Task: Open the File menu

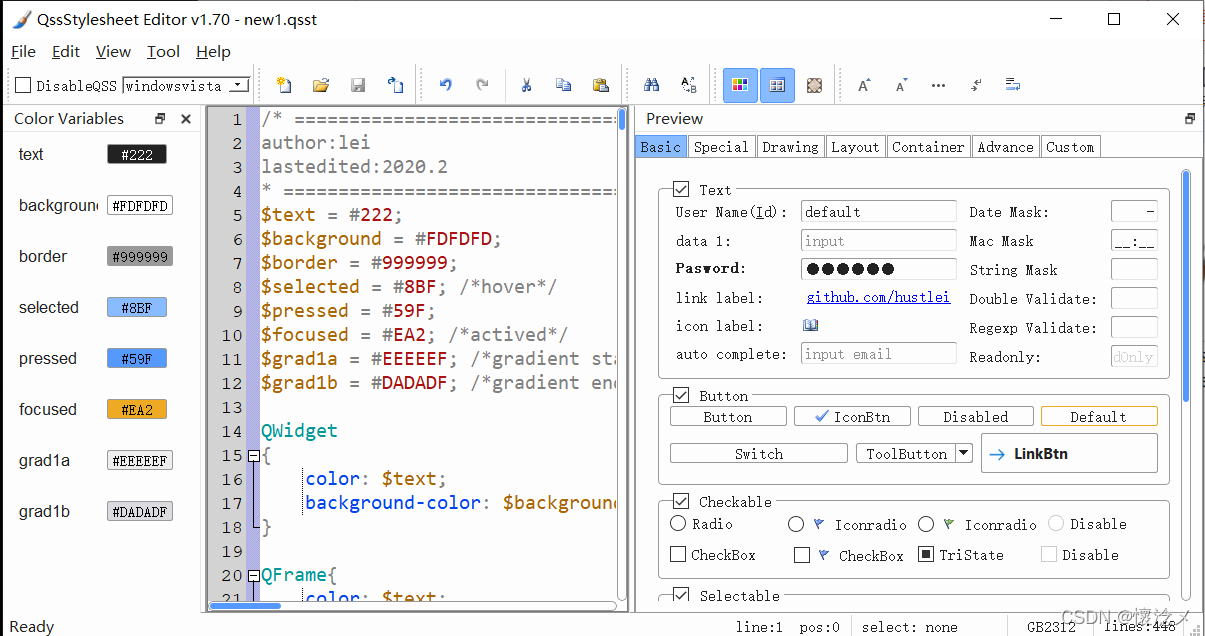Action: click(23, 51)
